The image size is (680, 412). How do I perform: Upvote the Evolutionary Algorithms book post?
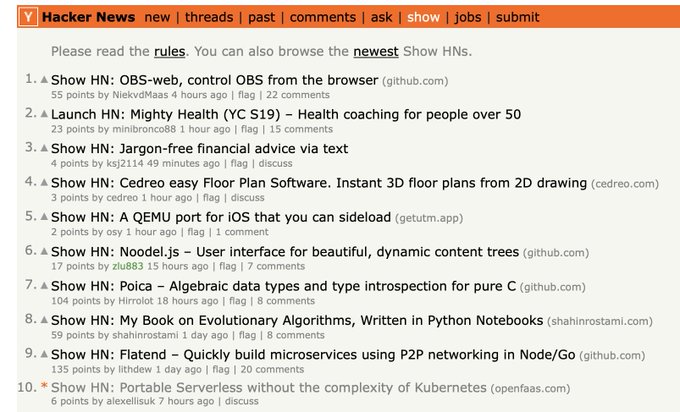point(44,320)
